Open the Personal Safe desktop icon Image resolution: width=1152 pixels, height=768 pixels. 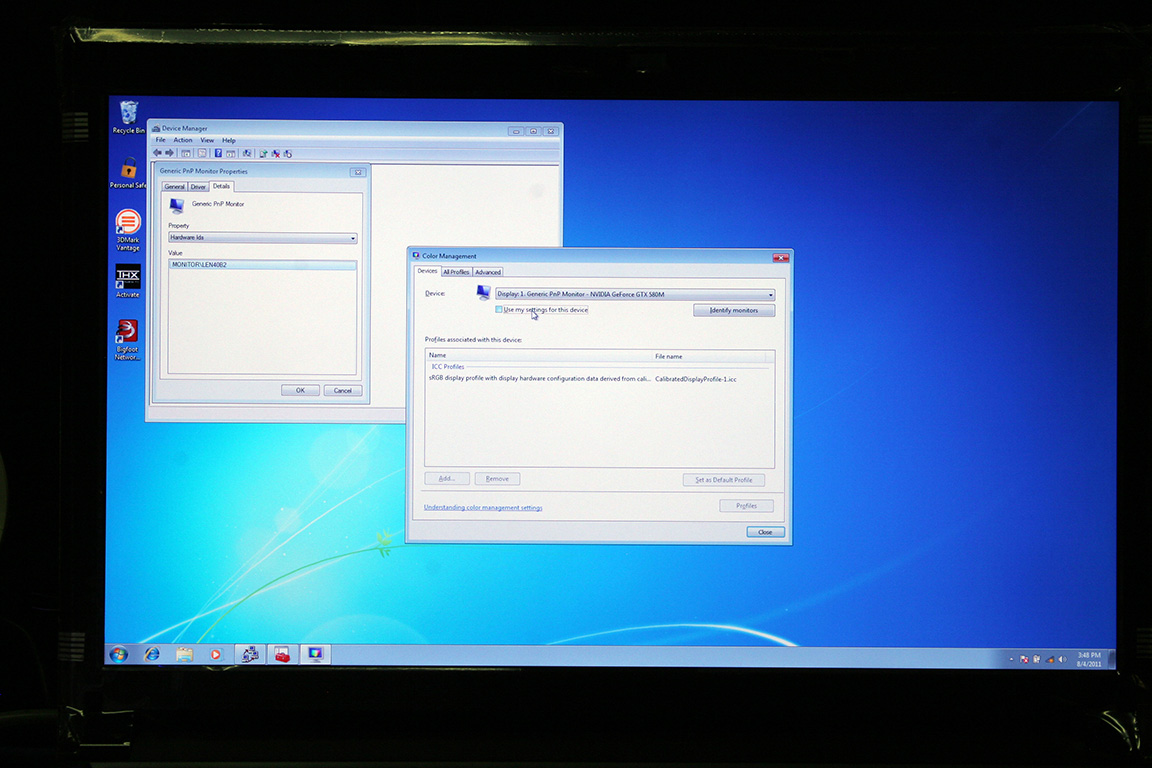(129, 173)
